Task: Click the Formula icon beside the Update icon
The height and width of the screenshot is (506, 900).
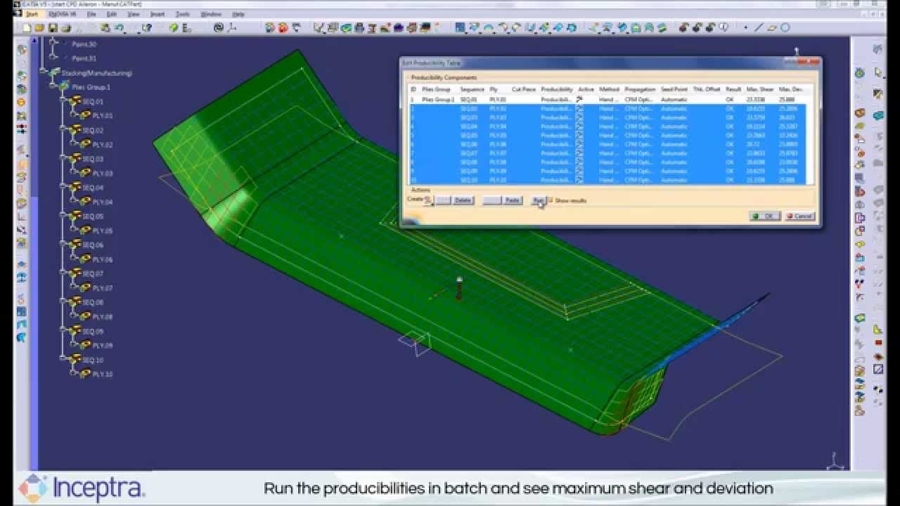Action: (x=187, y=28)
